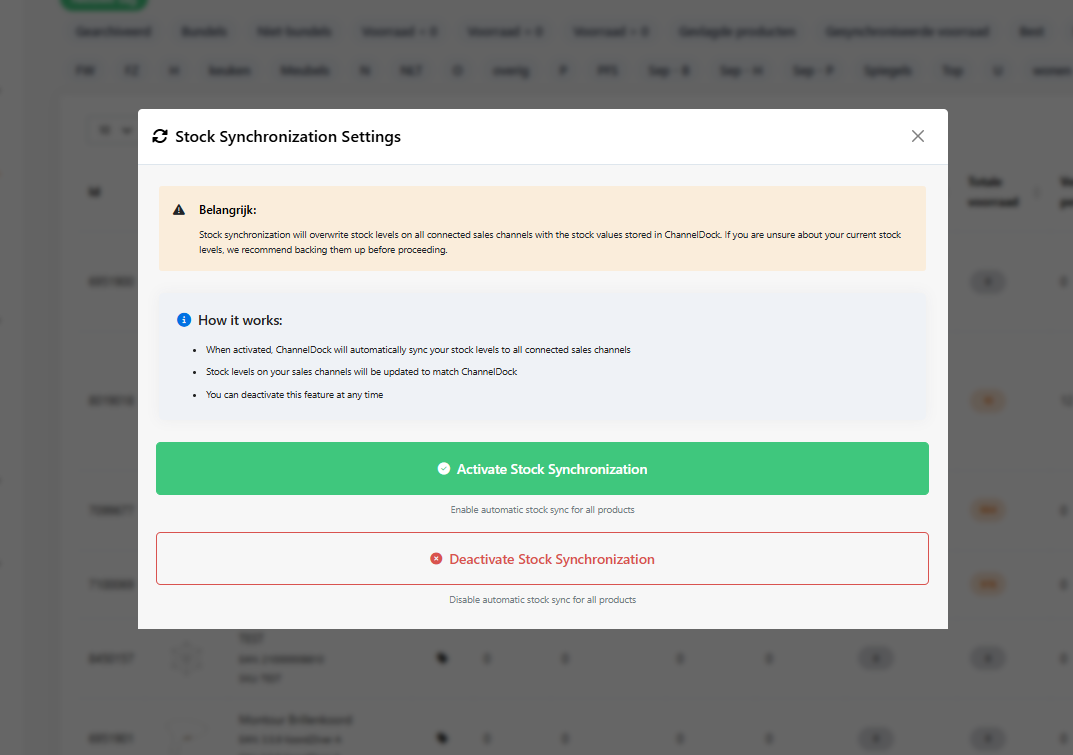Open the Geslaagde producten tab
Viewport: 1073px width, 755px height.
click(x=737, y=32)
